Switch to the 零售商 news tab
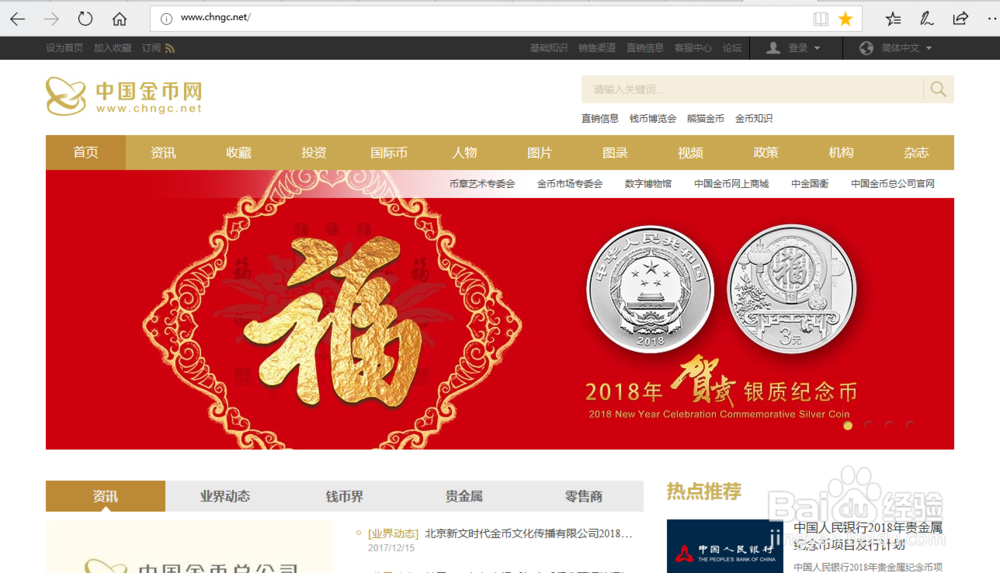This screenshot has height=573, width=1000. (584, 496)
